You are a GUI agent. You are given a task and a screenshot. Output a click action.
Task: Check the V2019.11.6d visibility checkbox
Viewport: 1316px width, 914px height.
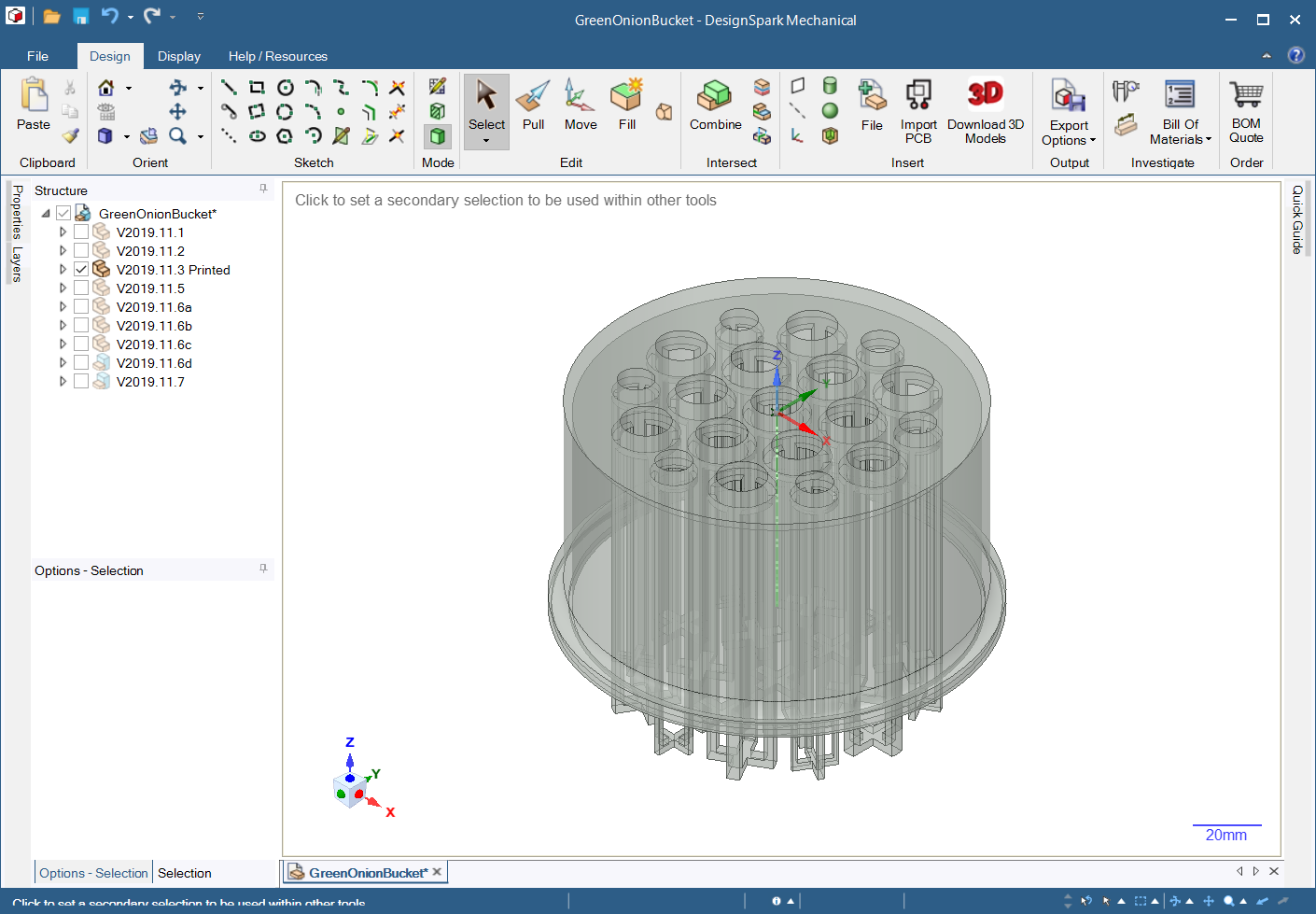click(x=81, y=362)
